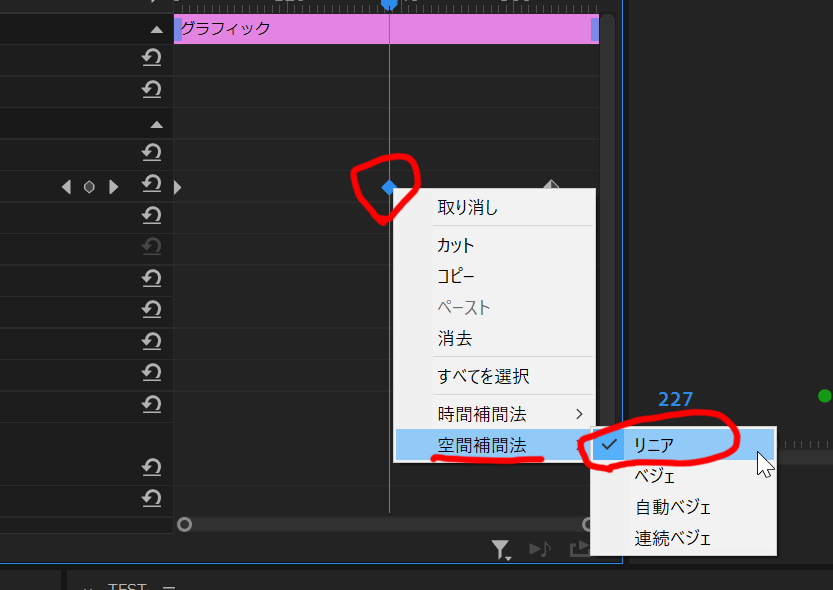Click the add/remove keyframe diamond icon
The image size is (833, 590).
click(88, 186)
